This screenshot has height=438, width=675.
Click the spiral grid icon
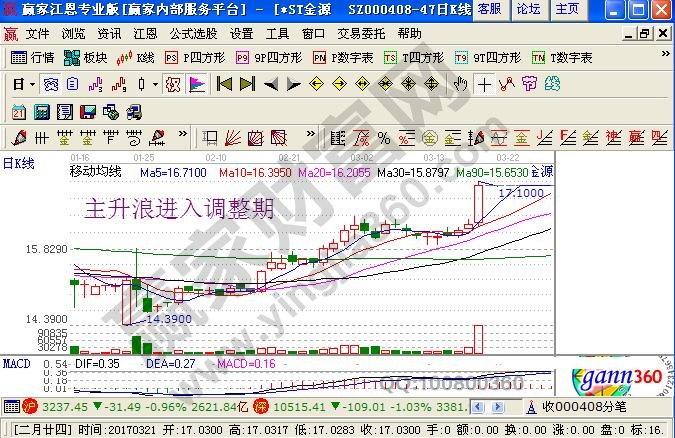(134, 138)
